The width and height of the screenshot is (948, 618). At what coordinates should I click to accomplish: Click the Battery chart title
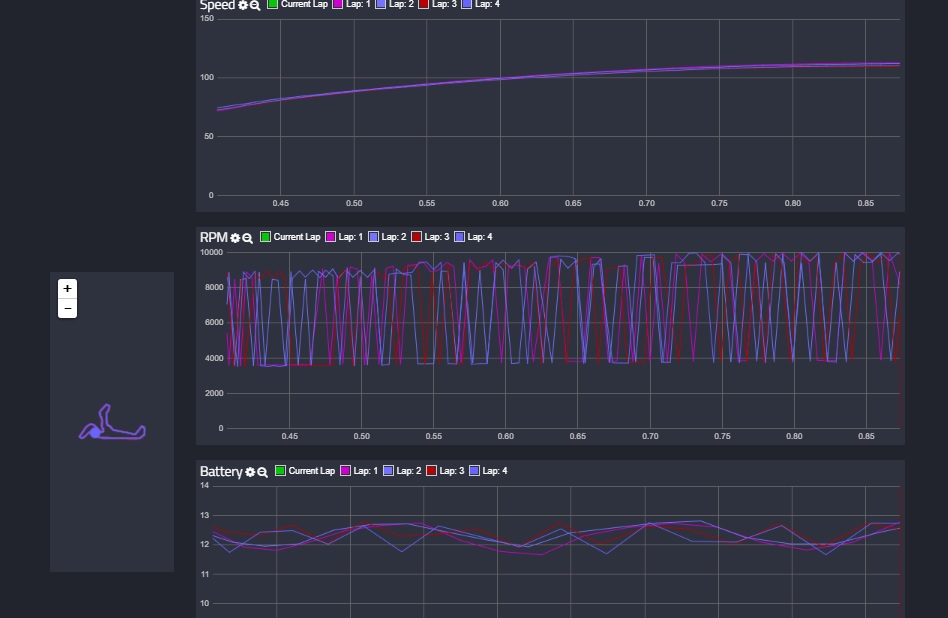point(221,471)
